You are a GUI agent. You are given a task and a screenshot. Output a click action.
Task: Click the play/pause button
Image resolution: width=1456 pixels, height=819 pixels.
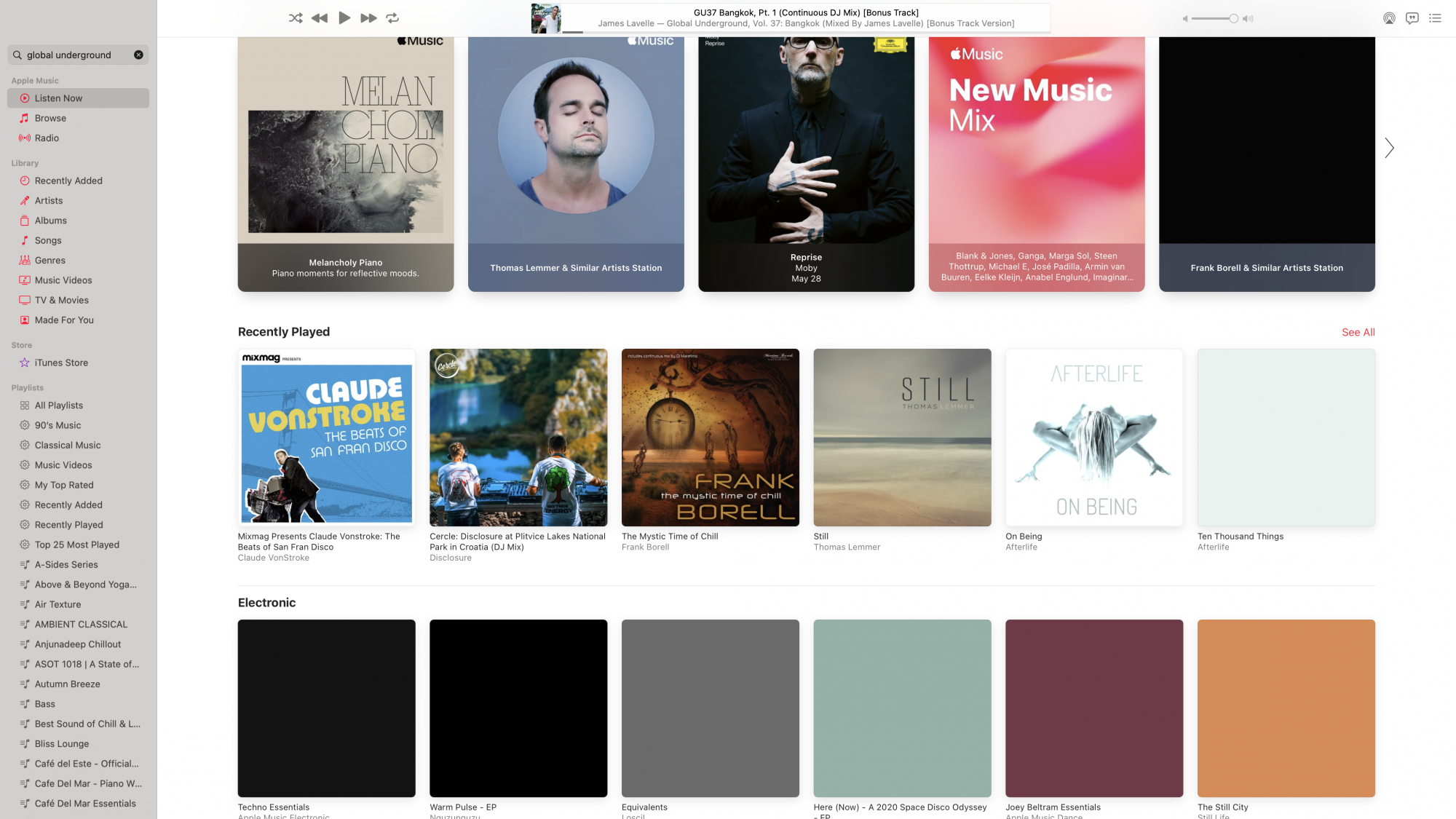click(343, 18)
